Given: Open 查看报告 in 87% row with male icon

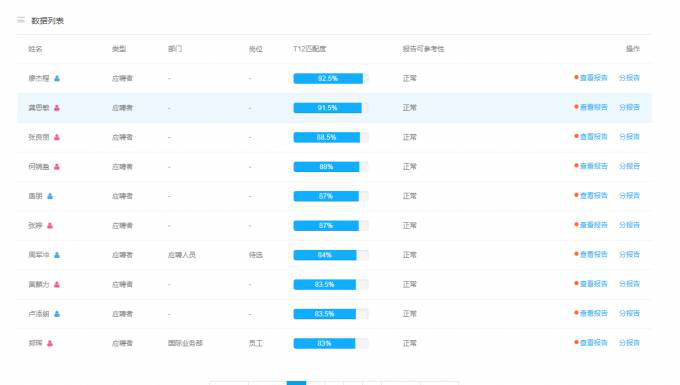Looking at the screenshot, I should coord(593,196).
